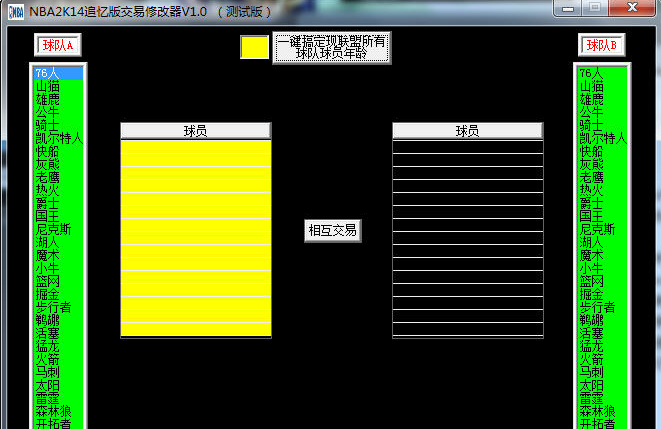The height and width of the screenshot is (429, 661).
Task: Select 山猫 in the Team B list
Action: 602,86
